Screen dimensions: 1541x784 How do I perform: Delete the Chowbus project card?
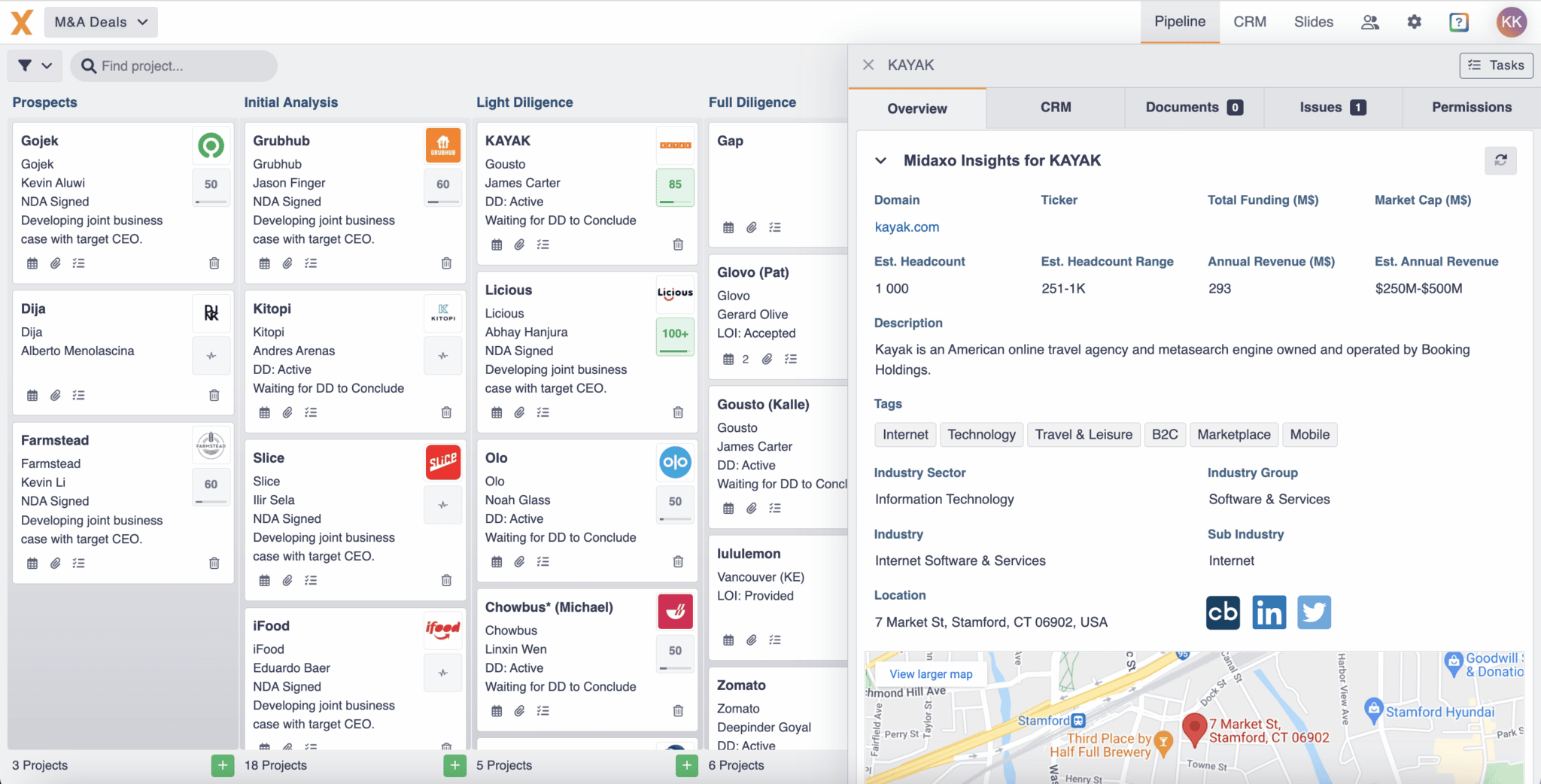(x=678, y=710)
